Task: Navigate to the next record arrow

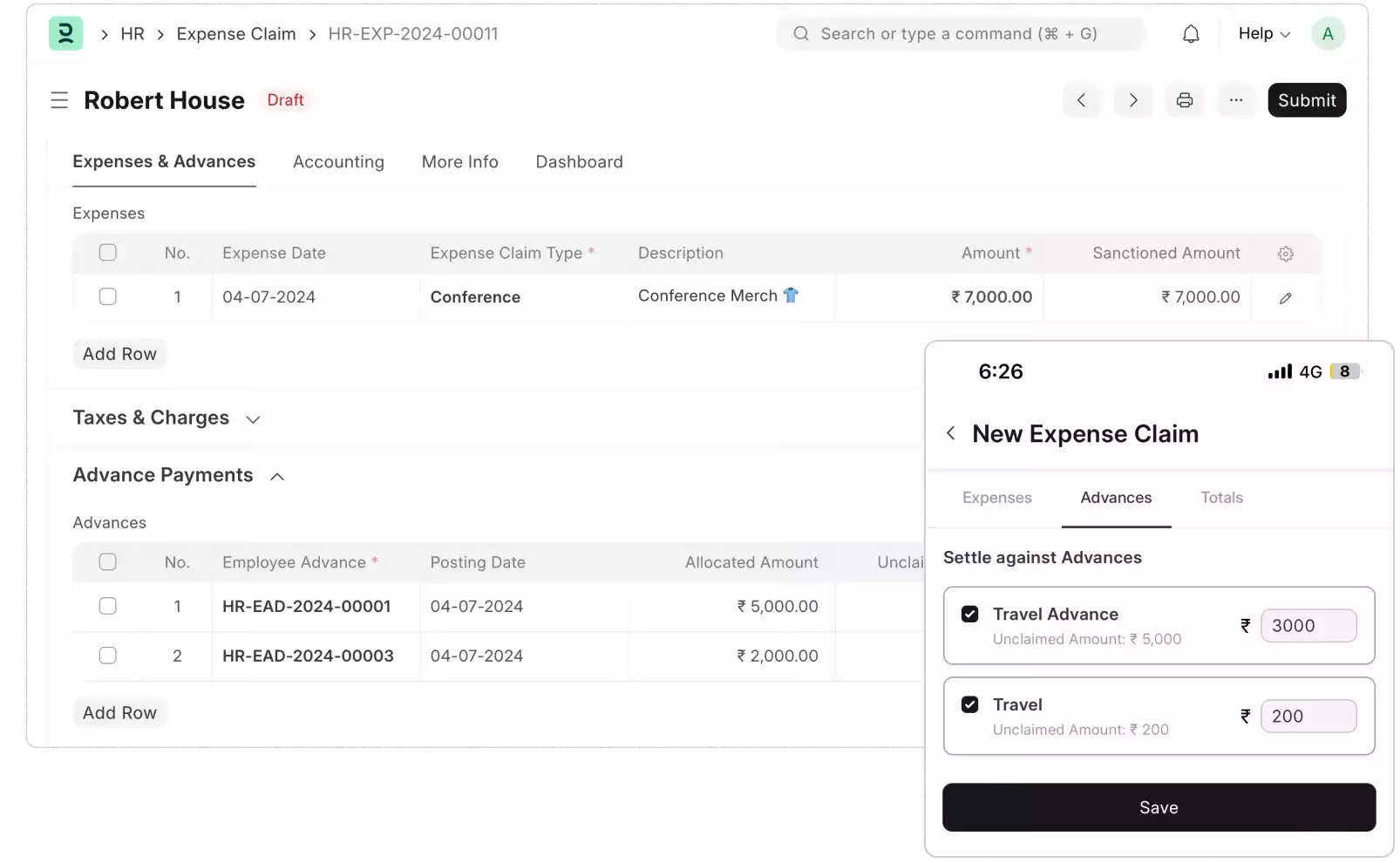Action: (x=1133, y=99)
